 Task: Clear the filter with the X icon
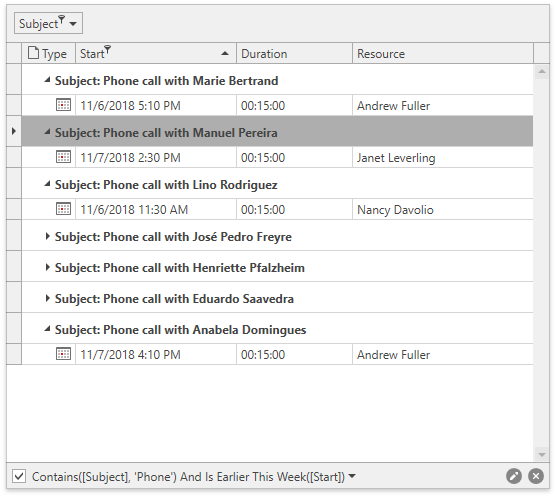[536, 476]
